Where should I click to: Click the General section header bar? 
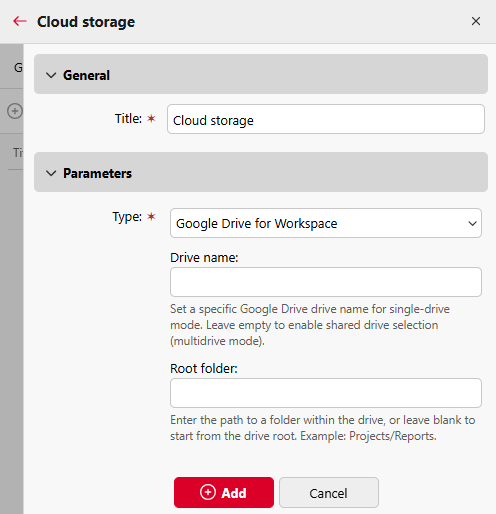[x=261, y=74]
